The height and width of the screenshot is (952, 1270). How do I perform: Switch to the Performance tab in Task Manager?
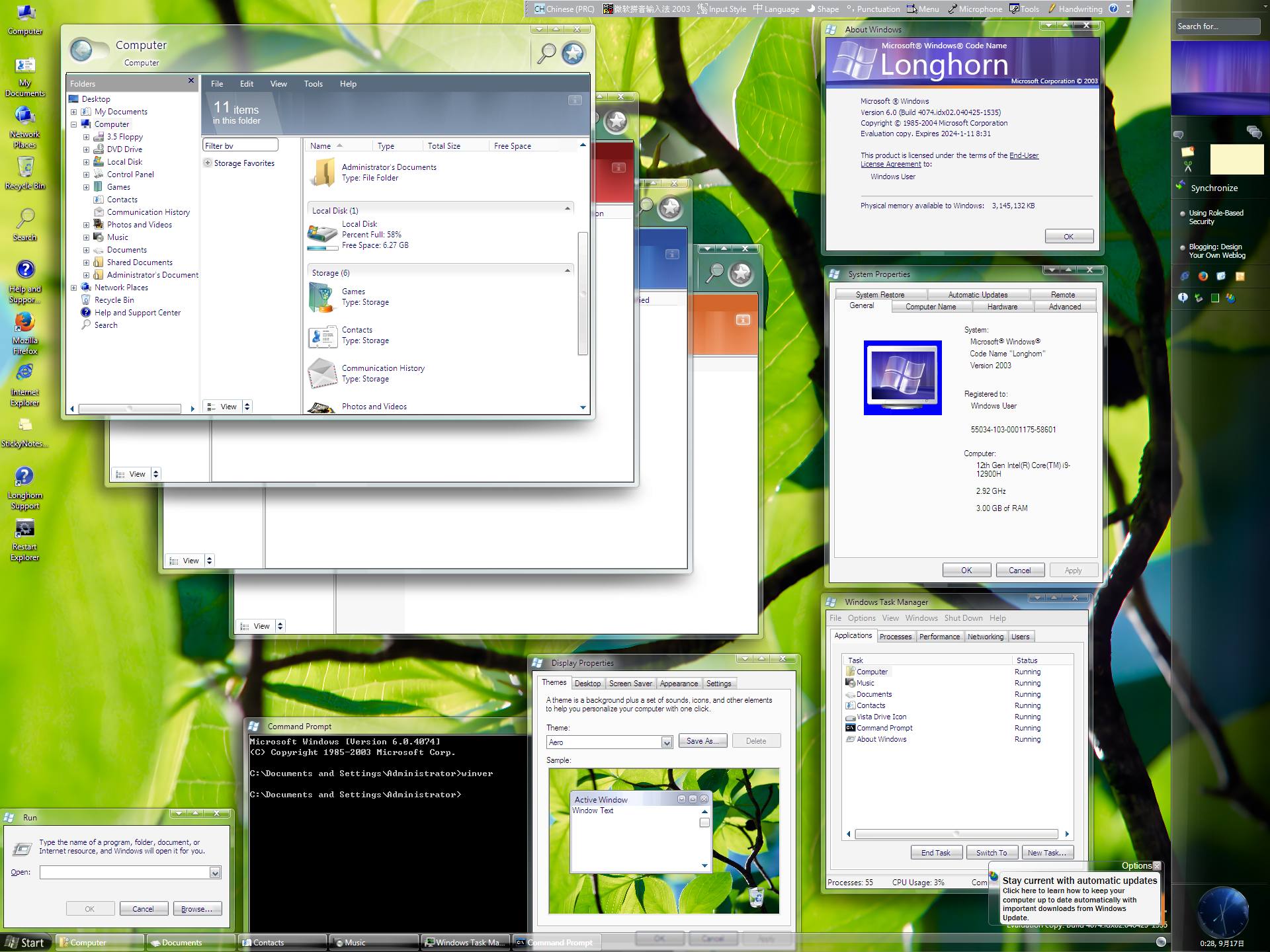click(939, 637)
